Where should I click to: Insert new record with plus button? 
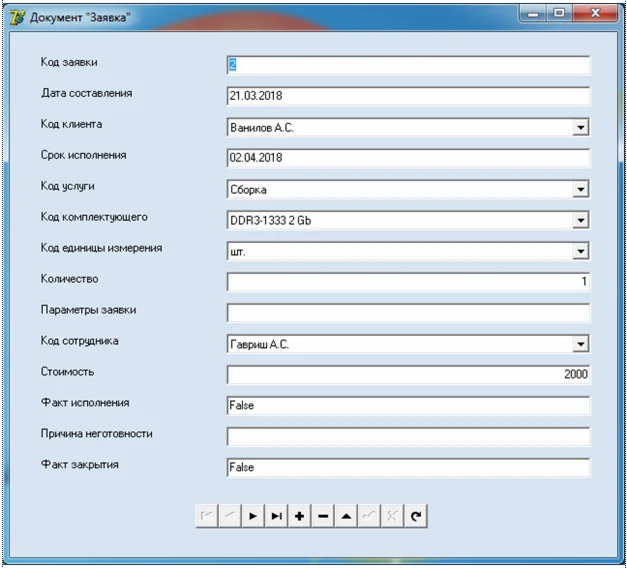point(299,516)
